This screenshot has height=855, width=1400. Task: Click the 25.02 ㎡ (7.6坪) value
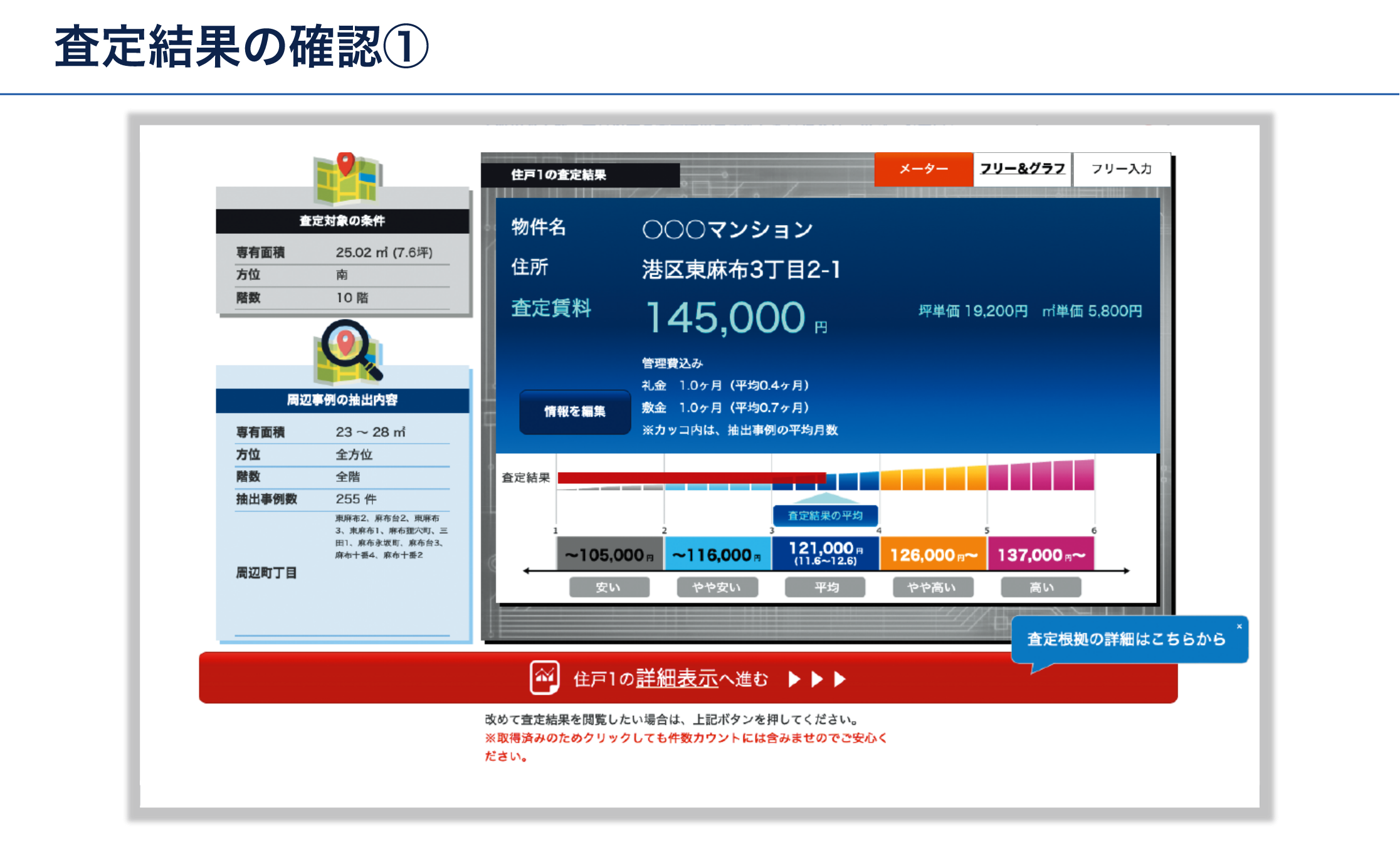coord(384,253)
